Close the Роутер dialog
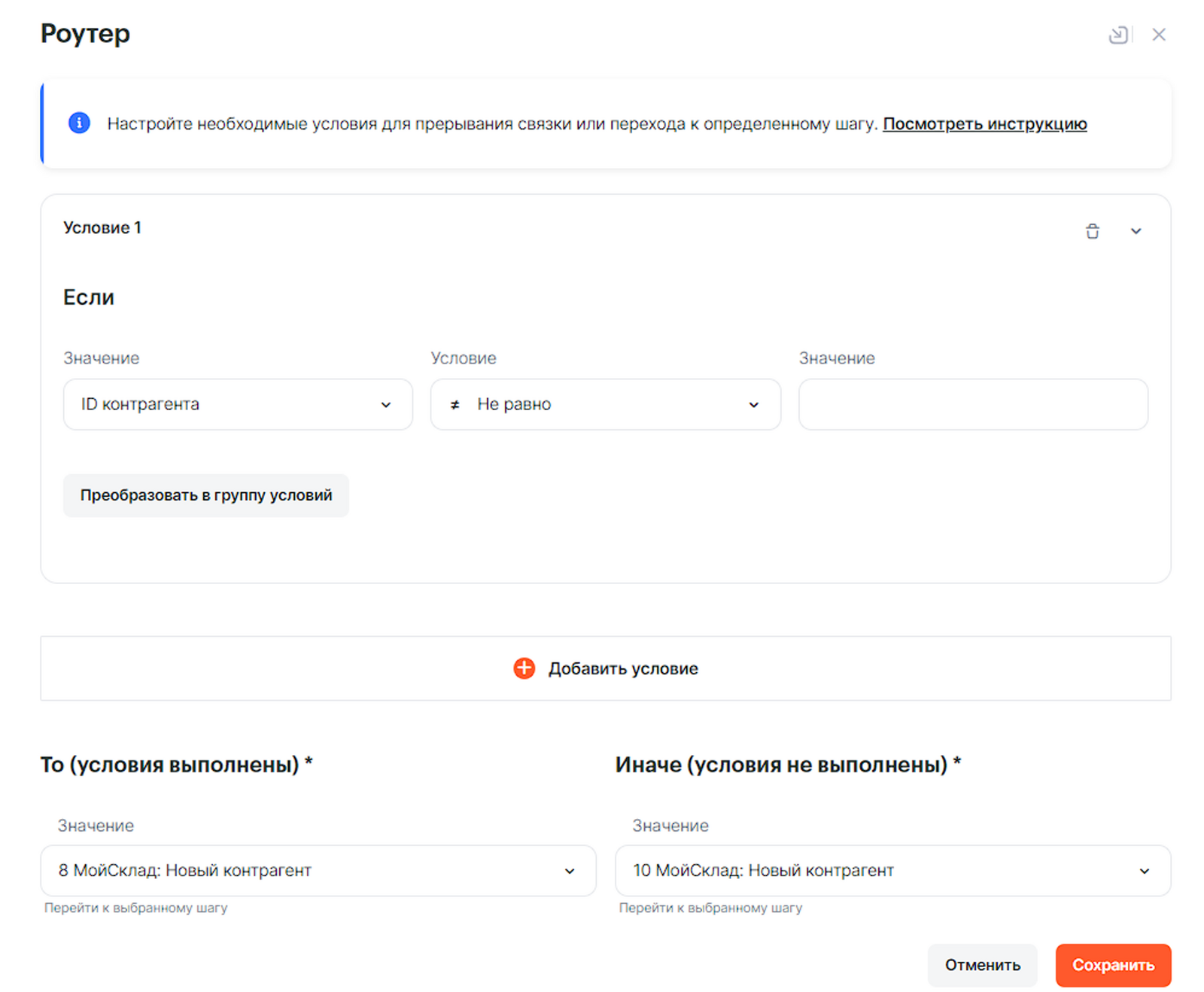Screen dimensions: 1204x992 pyautogui.click(x=1159, y=35)
